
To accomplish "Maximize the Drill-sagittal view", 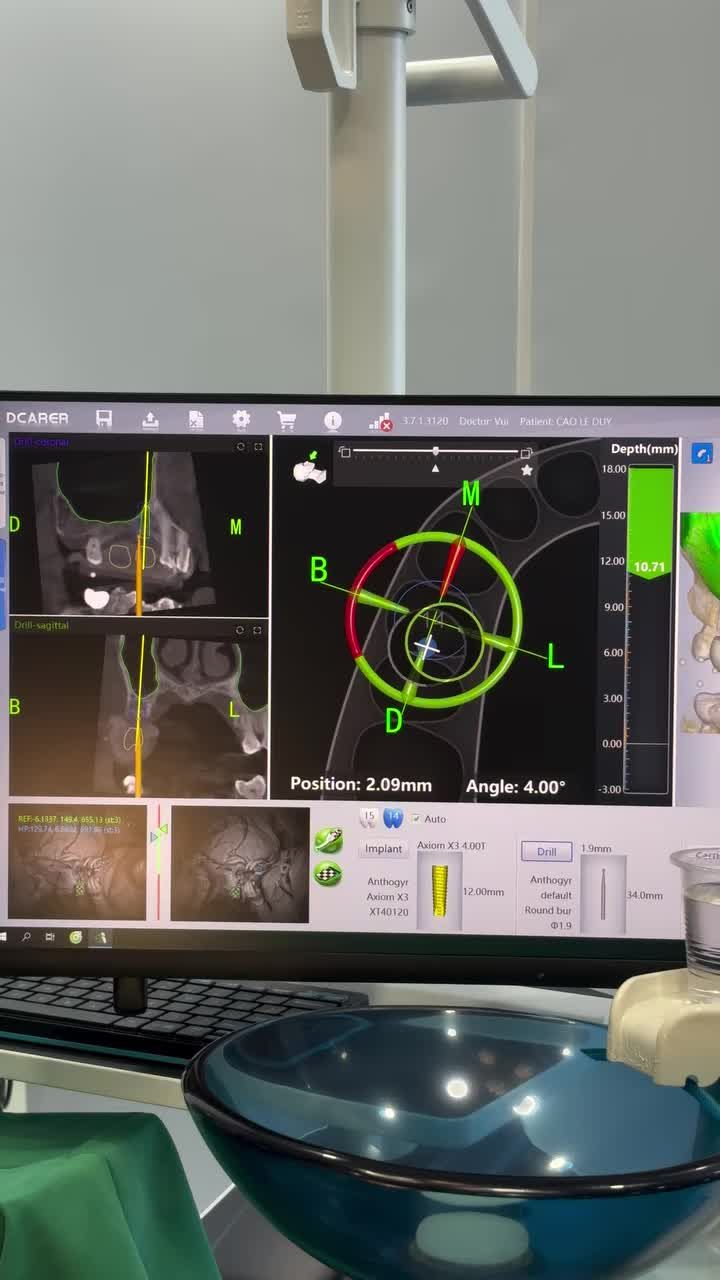I will pyautogui.click(x=258, y=630).
